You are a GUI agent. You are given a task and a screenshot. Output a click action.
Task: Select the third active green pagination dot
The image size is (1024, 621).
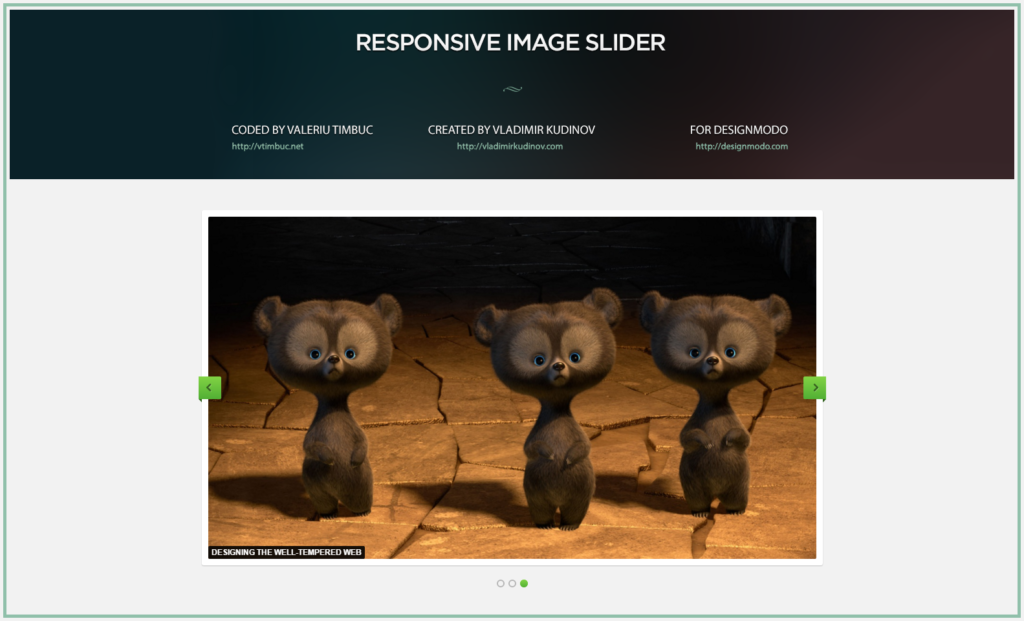click(524, 584)
